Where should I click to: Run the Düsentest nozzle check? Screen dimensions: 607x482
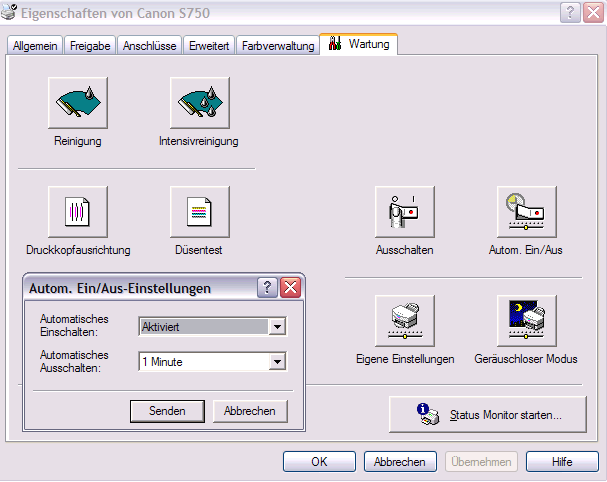click(200, 212)
